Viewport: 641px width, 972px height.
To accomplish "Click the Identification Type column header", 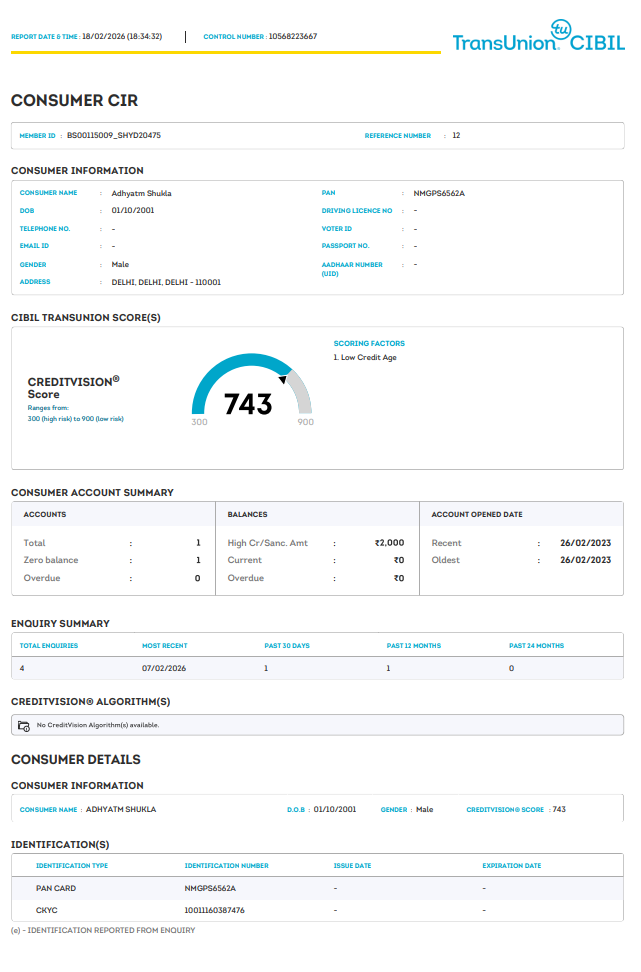I will click(72, 866).
